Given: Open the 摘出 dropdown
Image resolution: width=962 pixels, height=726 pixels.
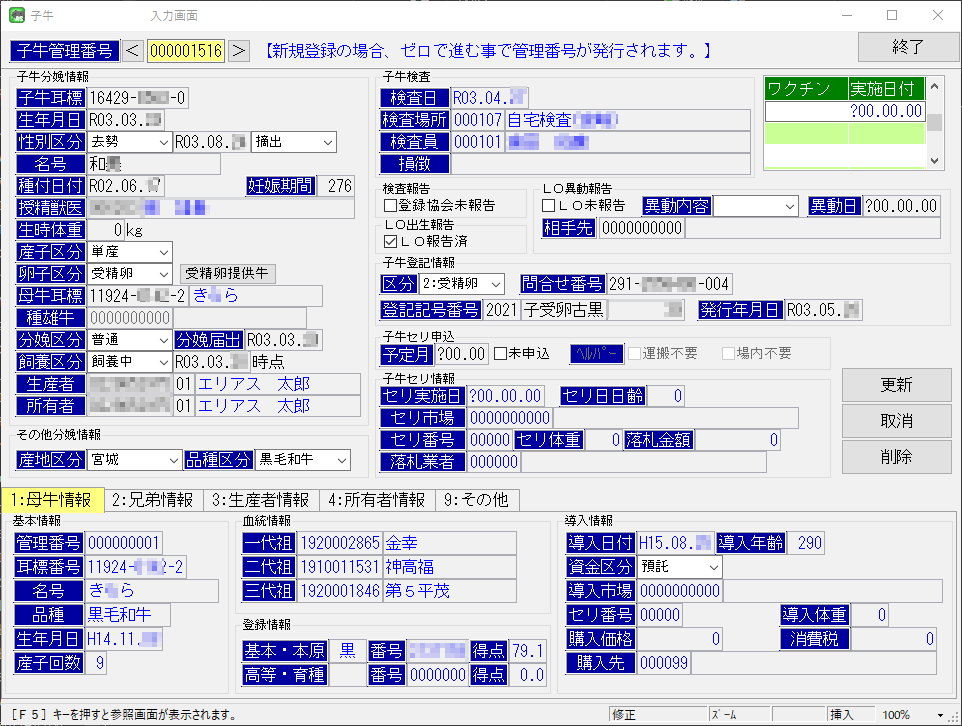Looking at the screenshot, I should [294, 142].
